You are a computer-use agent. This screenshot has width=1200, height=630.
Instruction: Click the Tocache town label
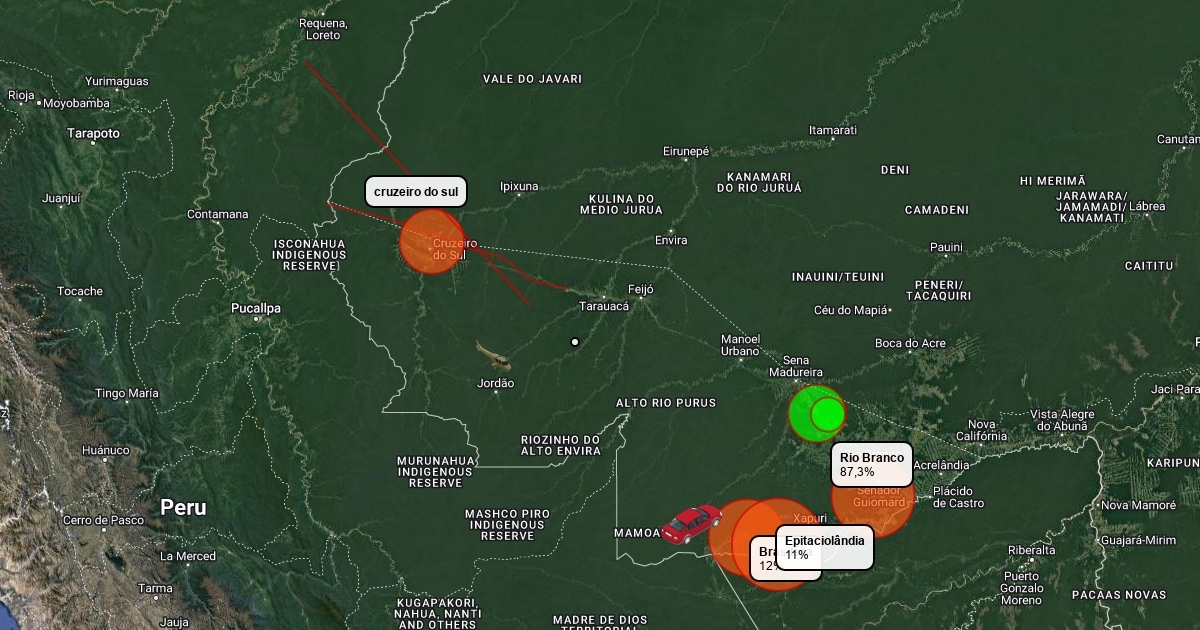click(80, 291)
